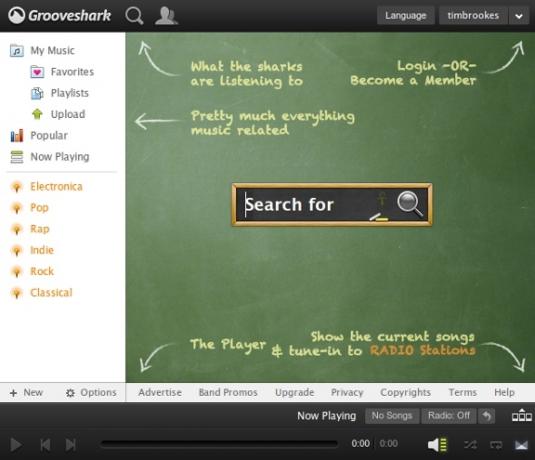Image resolution: width=535 pixels, height=460 pixels.
Task: Open the Terms link
Action: (x=462, y=392)
